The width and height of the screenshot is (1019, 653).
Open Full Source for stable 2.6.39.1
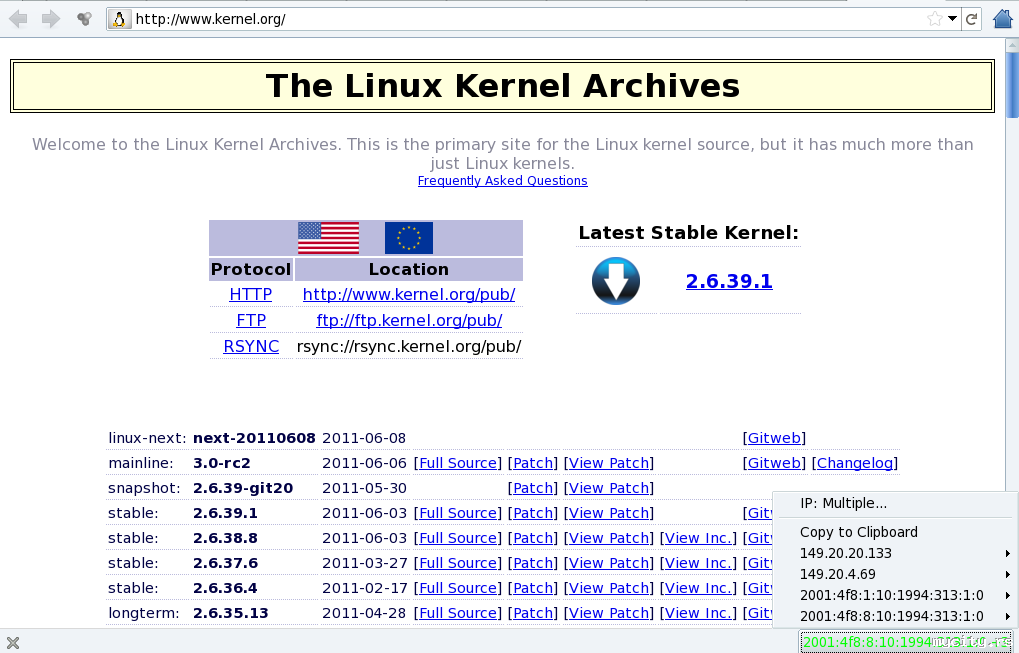point(458,513)
